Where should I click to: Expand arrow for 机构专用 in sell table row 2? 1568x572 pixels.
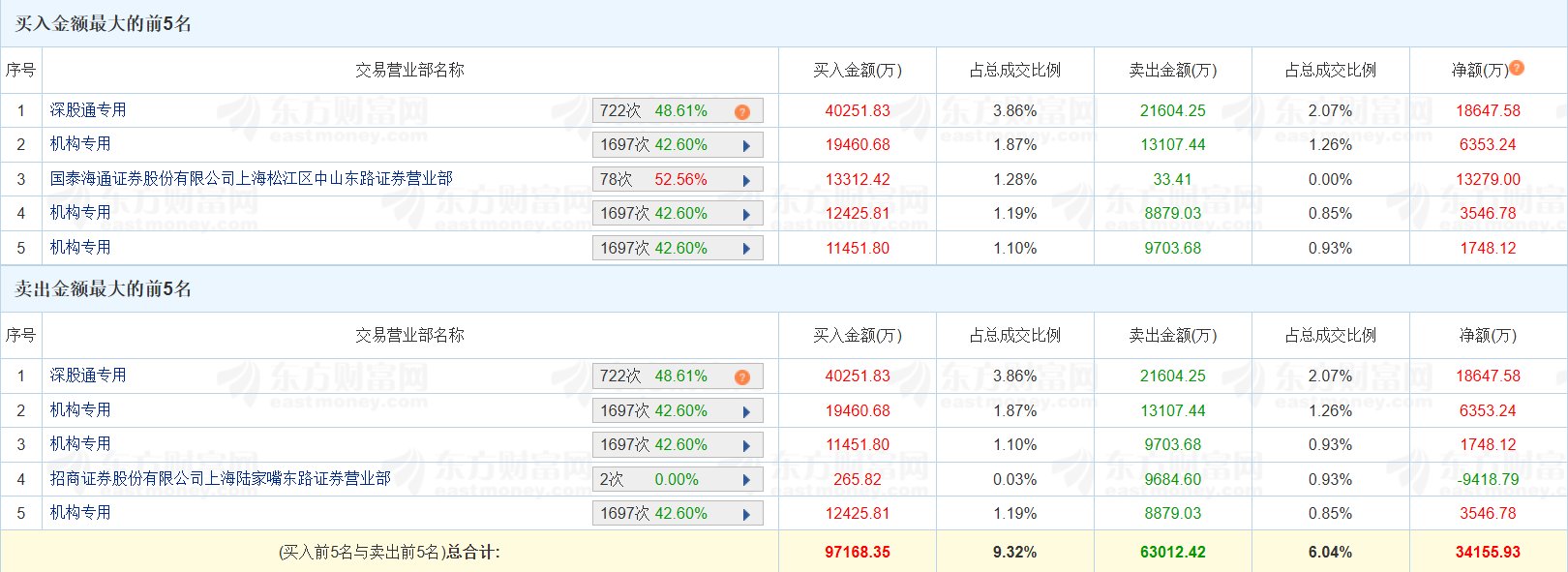click(746, 411)
